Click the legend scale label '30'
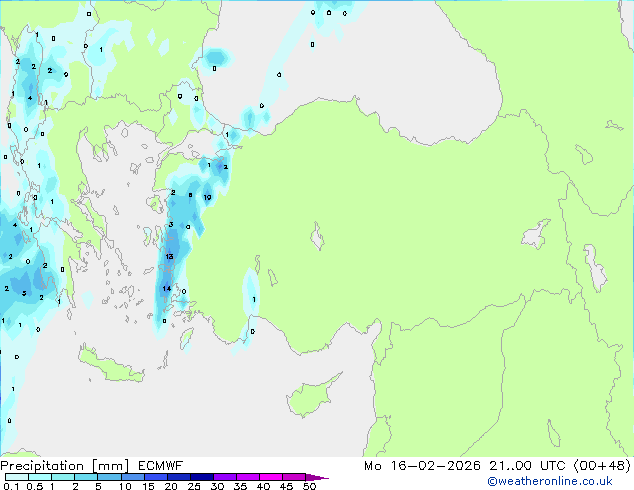The width and height of the screenshot is (634, 490). point(217,486)
